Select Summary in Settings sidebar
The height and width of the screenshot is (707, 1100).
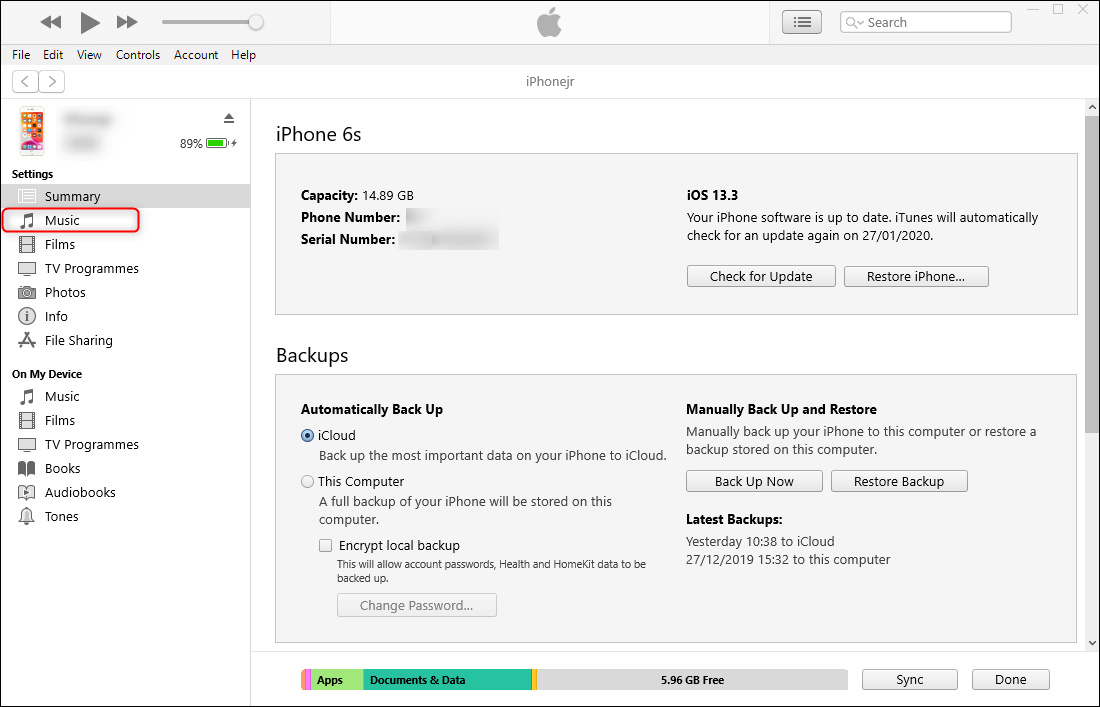126,196
